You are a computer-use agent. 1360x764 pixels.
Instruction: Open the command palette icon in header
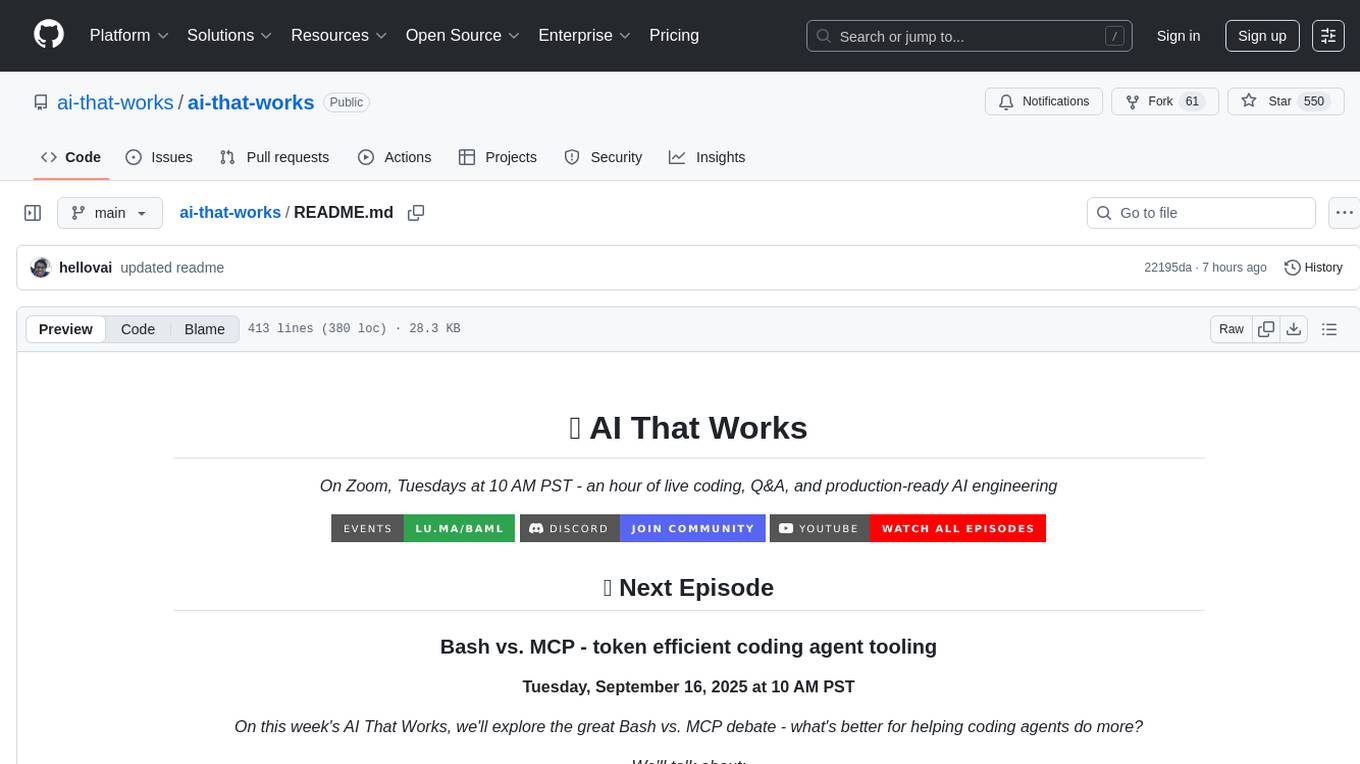1329,36
